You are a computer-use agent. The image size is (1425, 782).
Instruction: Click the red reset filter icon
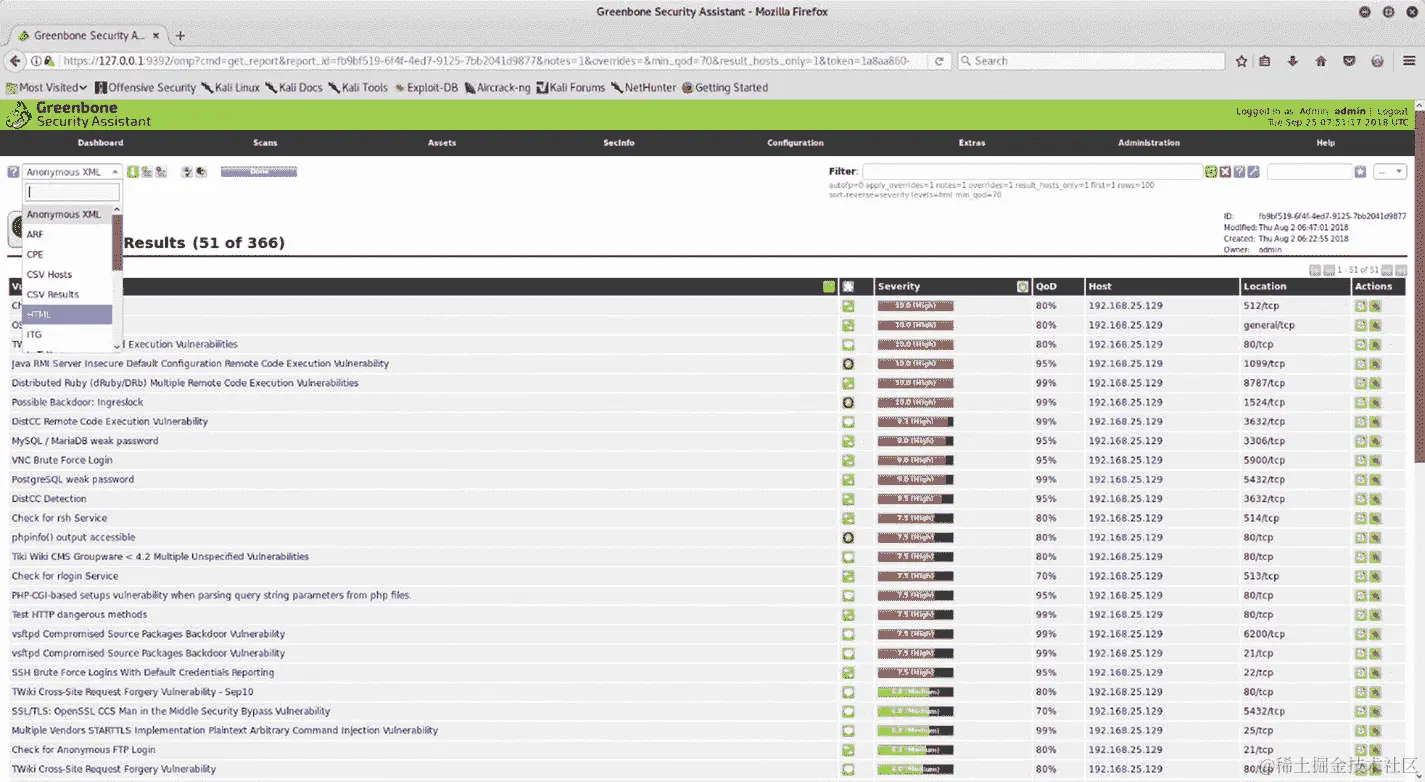pos(1225,172)
